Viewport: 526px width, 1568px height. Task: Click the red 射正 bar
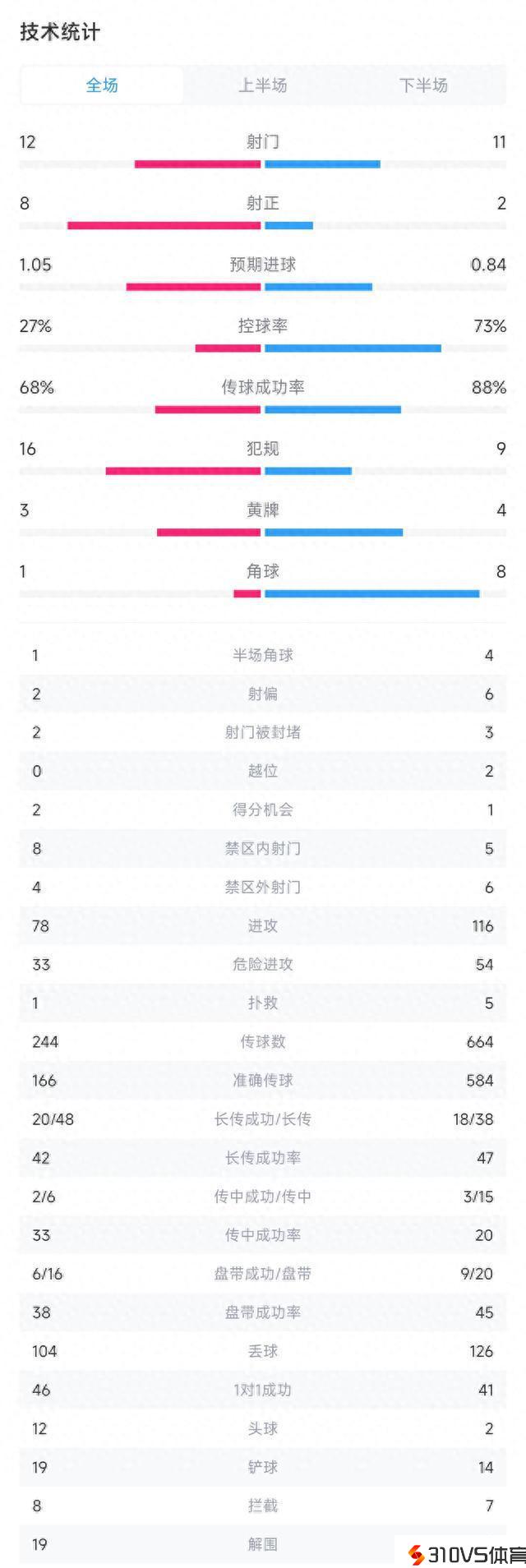(x=164, y=225)
